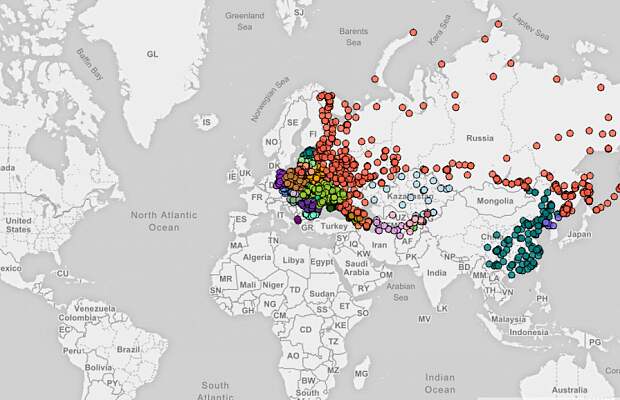This screenshot has width=620, height=400.
Task: Select the Turkey country label
Action: point(334,226)
